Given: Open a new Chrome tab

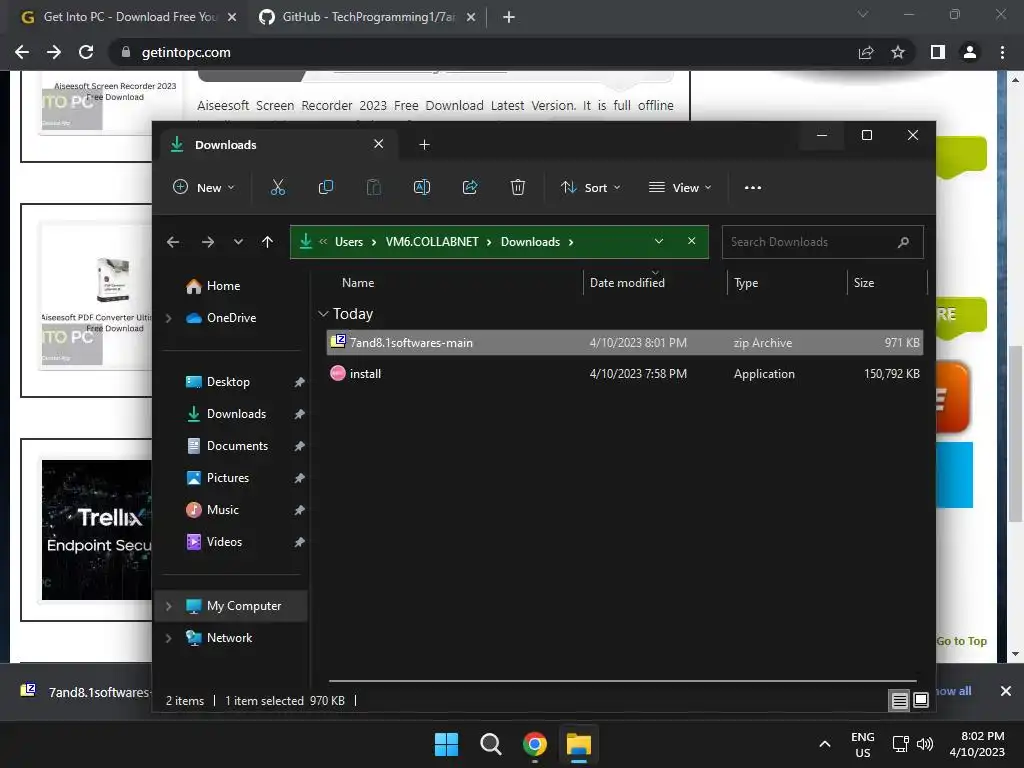Looking at the screenshot, I should 509,17.
